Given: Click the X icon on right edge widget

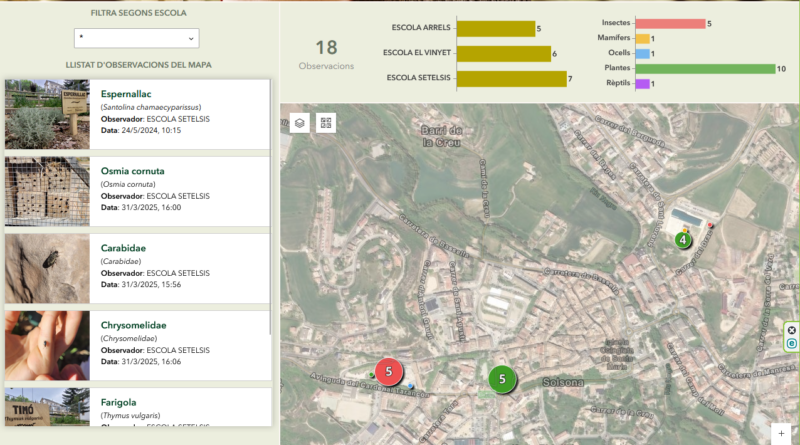Looking at the screenshot, I should 791,330.
